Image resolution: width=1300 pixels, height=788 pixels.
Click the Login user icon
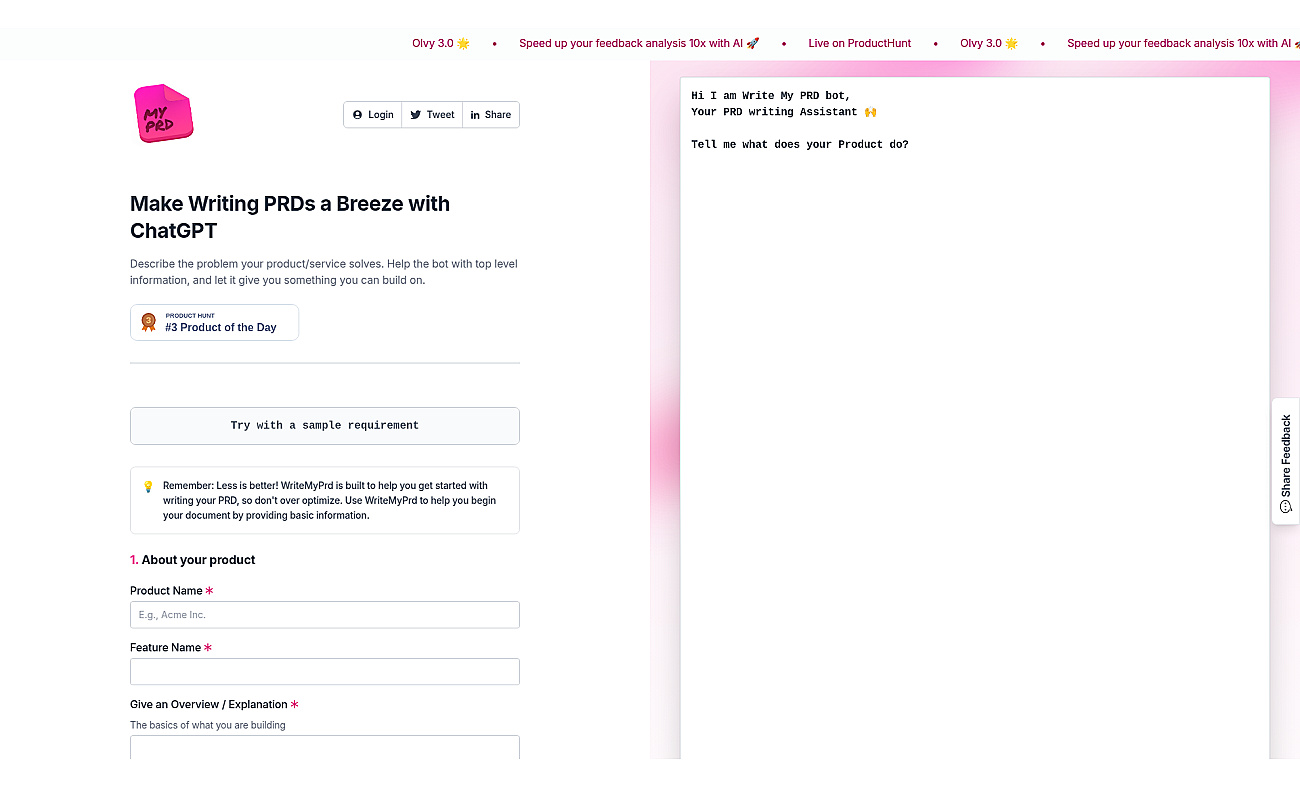click(357, 115)
